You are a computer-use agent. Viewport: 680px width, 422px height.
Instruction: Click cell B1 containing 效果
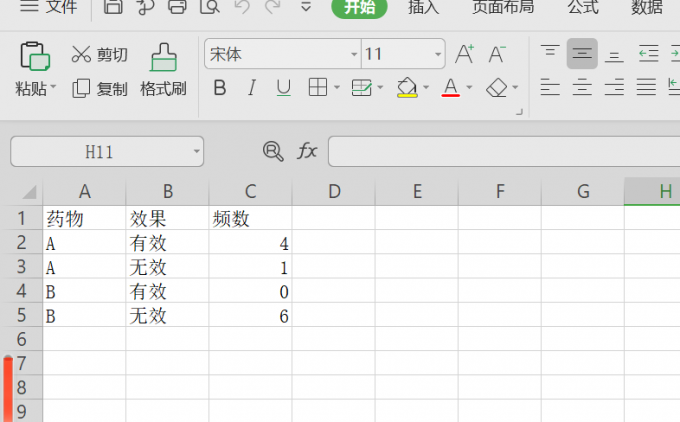[x=167, y=218]
